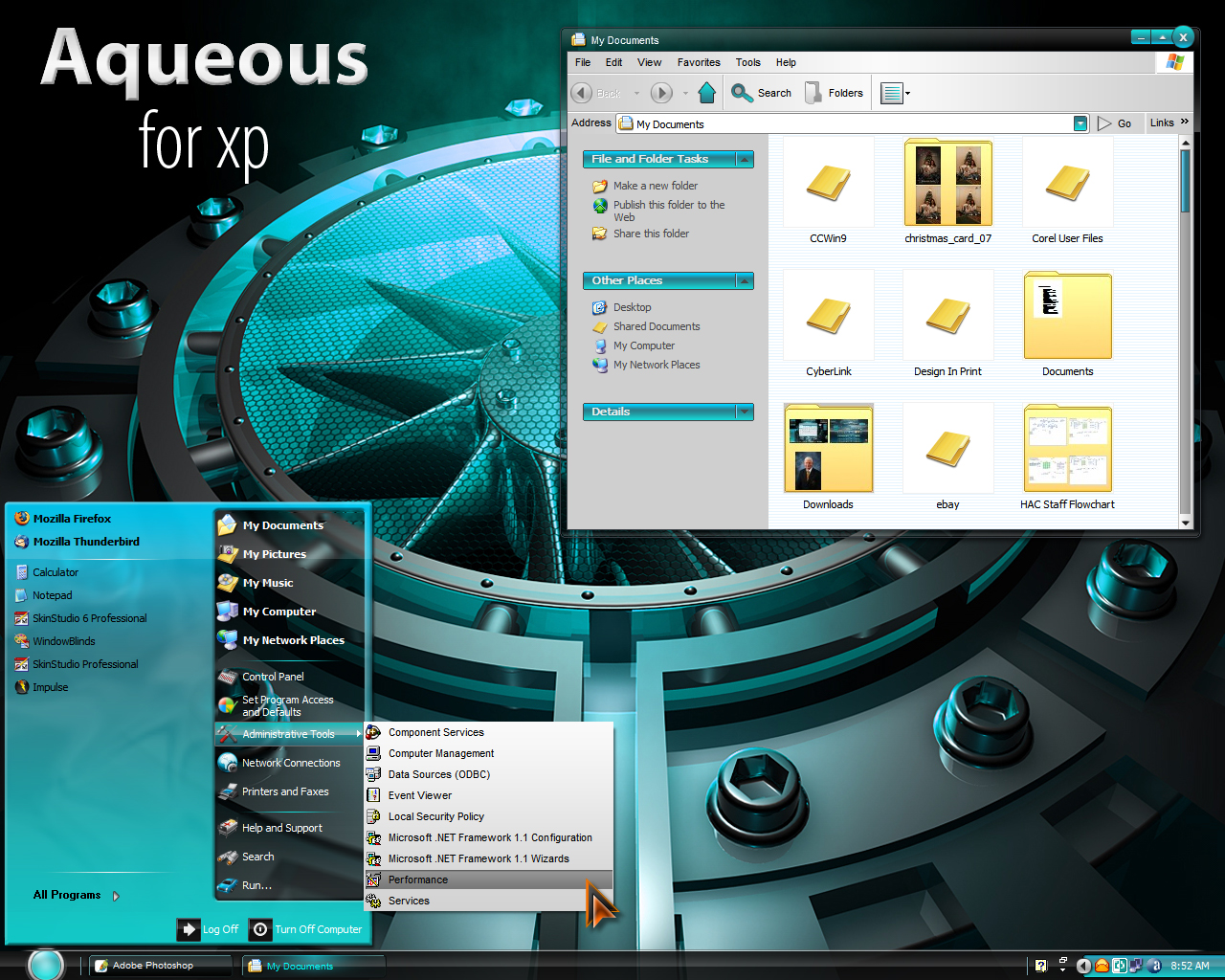
Task: Select Performance in Administrative Tools submenu
Action: 489,880
